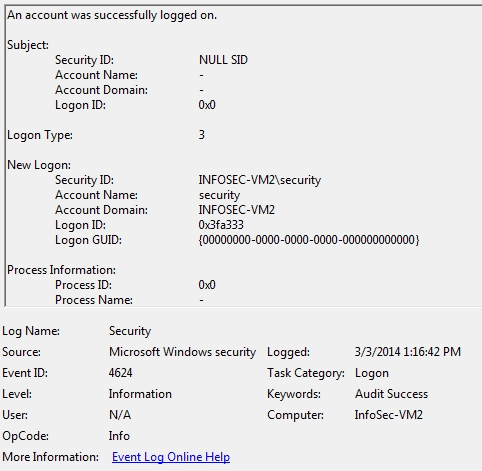The height and width of the screenshot is (471, 482).
Task: Select the User value N/A
Action: coord(120,415)
